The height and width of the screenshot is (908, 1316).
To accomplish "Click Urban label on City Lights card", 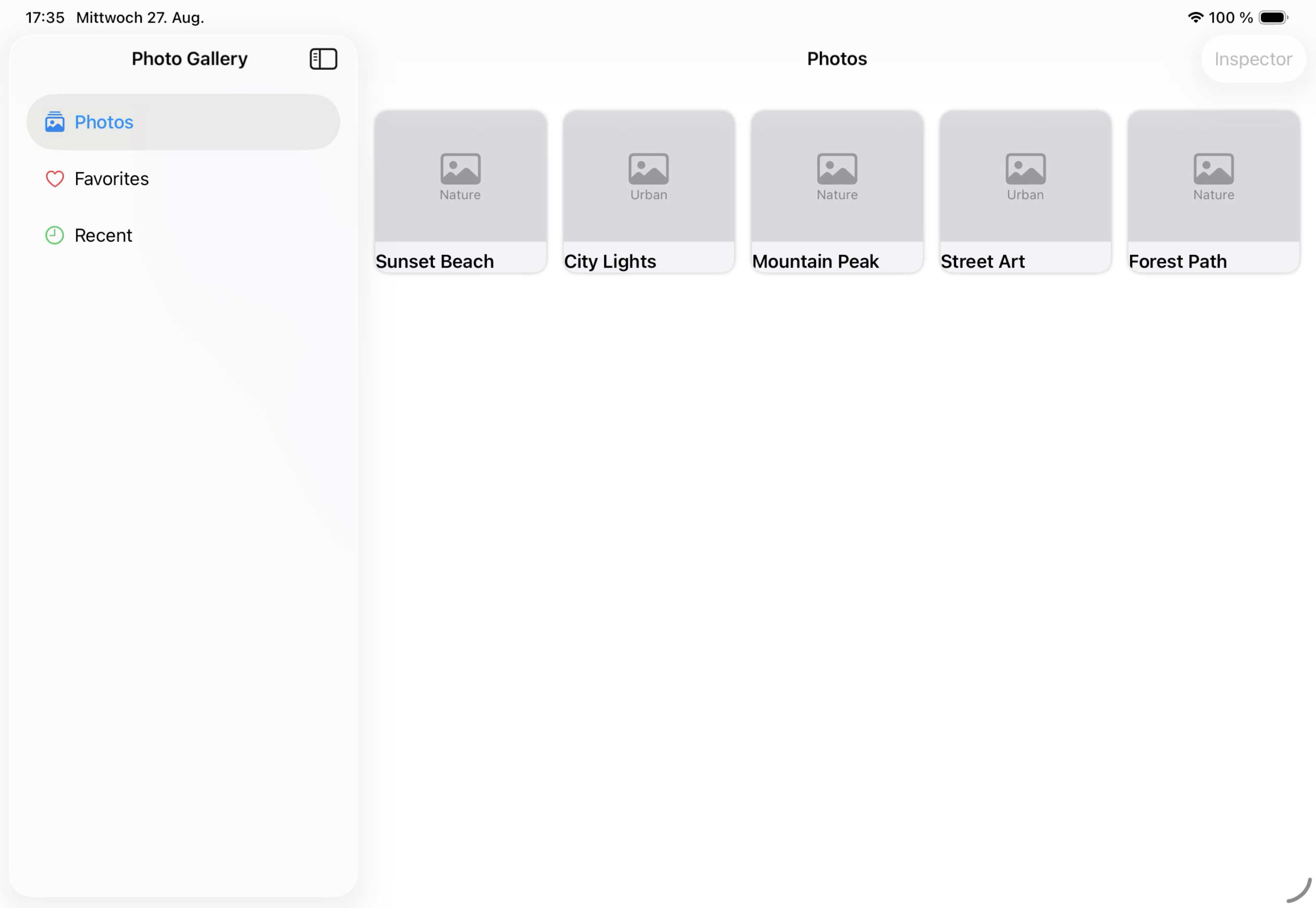I will pyautogui.click(x=648, y=195).
